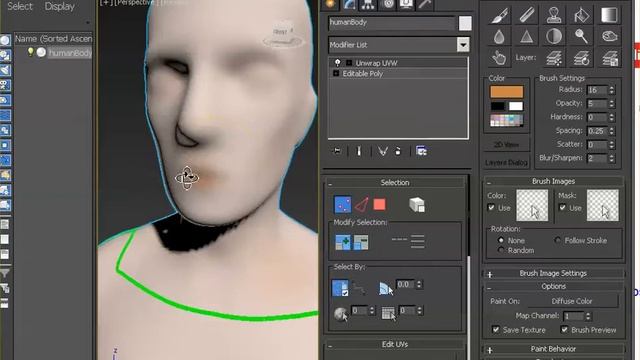Select the Sharpen triangle tool
Screen dimensions: 640x360
(x=527, y=37)
